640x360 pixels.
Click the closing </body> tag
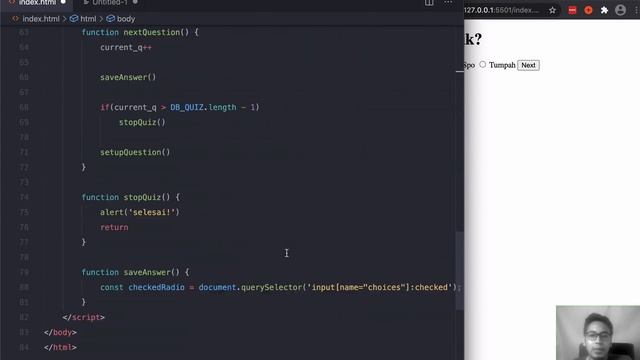pyautogui.click(x=60, y=332)
